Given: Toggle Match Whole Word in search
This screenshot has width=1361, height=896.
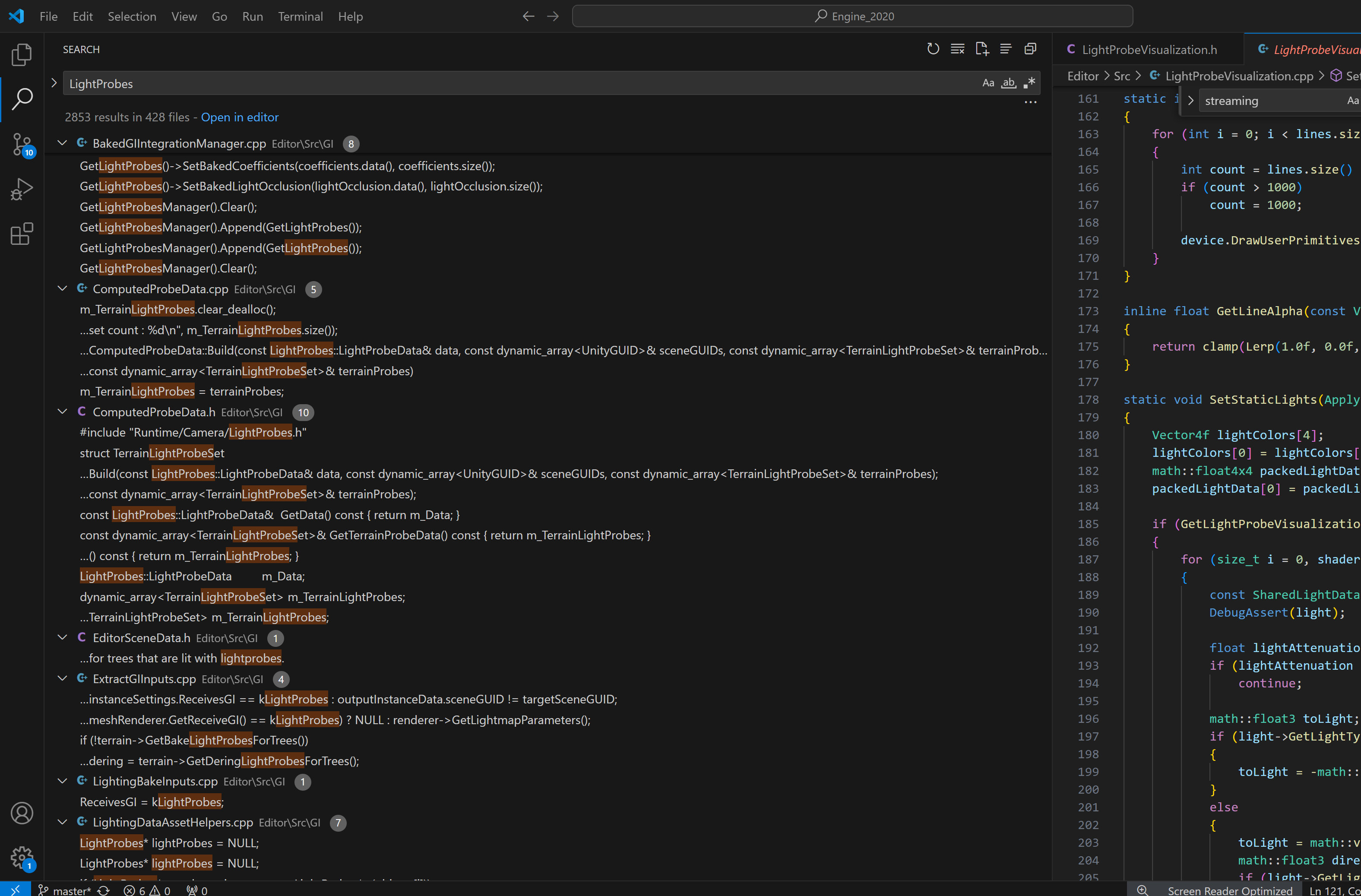Looking at the screenshot, I should (x=1008, y=83).
